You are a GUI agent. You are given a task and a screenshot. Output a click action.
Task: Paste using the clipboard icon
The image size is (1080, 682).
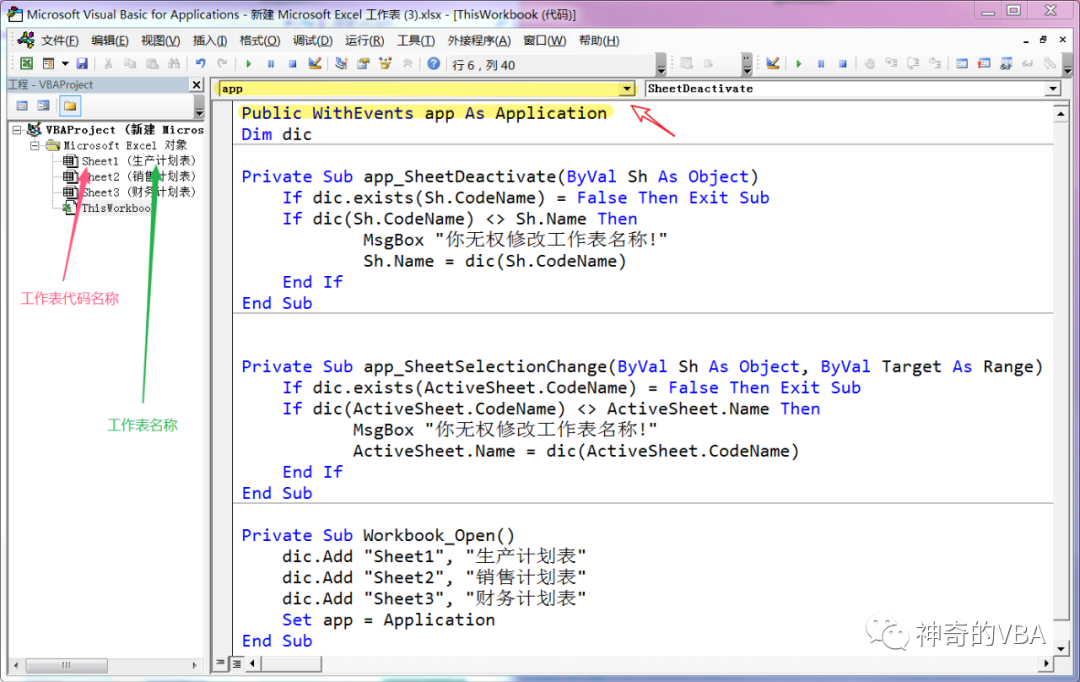pyautogui.click(x=152, y=64)
